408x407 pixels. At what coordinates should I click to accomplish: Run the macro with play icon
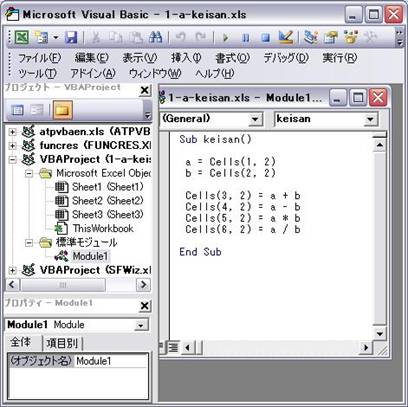tap(226, 38)
